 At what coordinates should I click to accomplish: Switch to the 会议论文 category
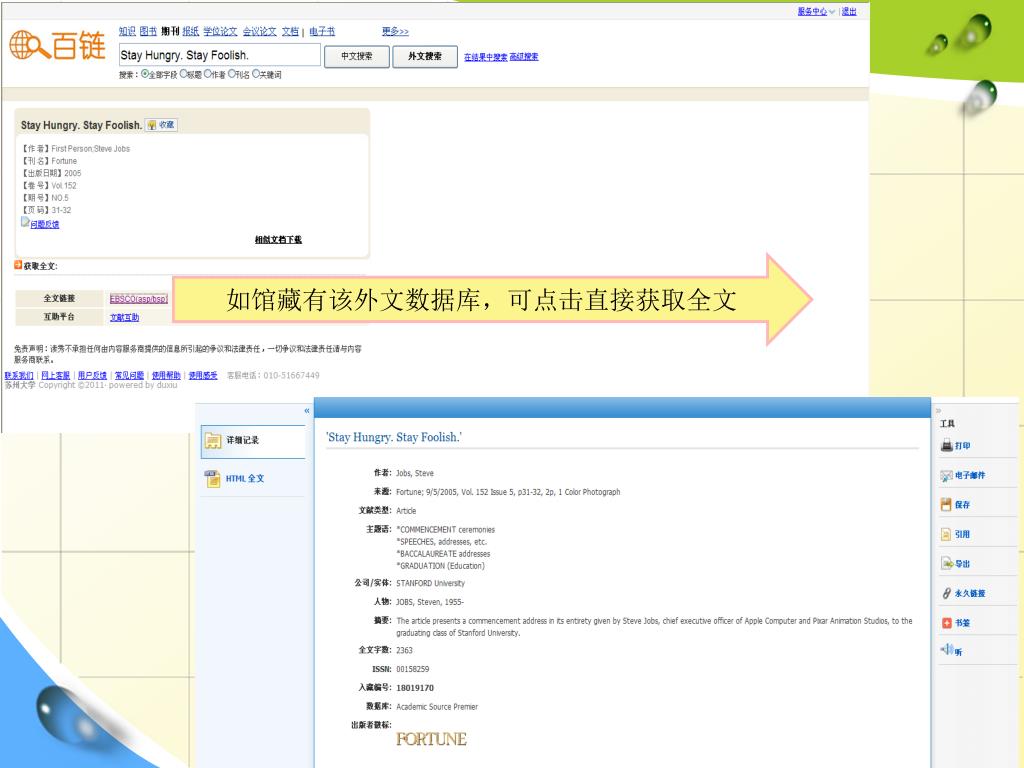259,31
